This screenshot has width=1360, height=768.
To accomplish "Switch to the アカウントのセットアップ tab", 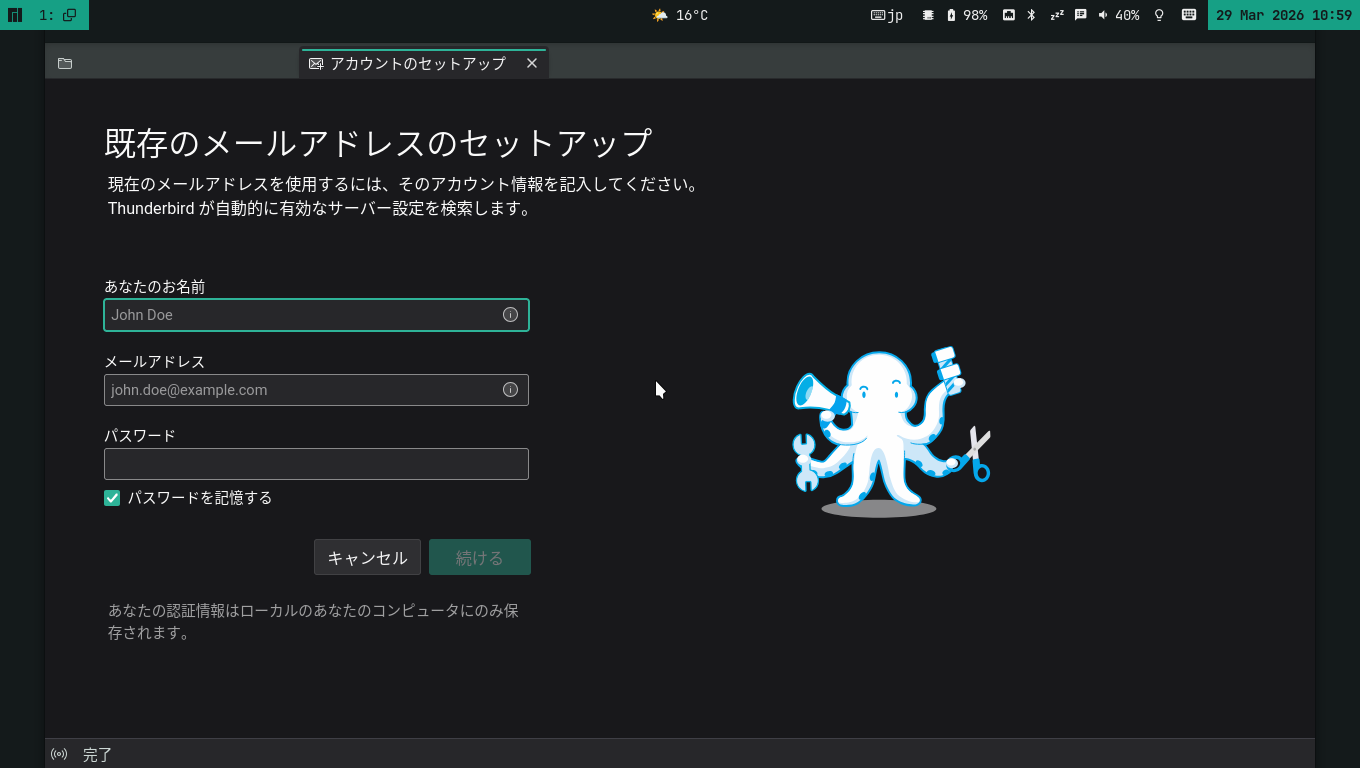I will [x=420, y=62].
